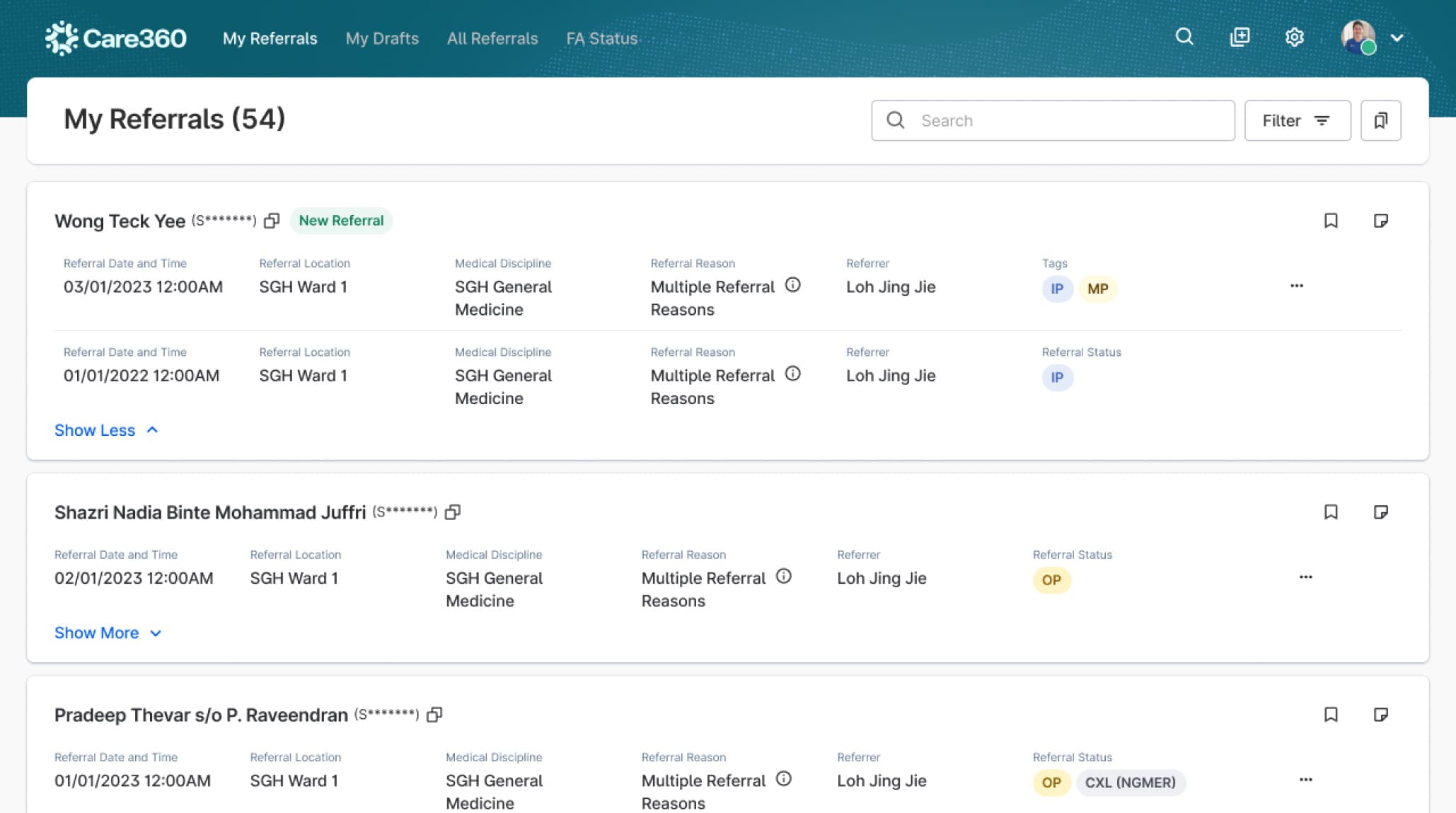This screenshot has width=1456, height=813.
Task: Show info for 01/01/2023 Referral Reason
Action: pos(783,778)
